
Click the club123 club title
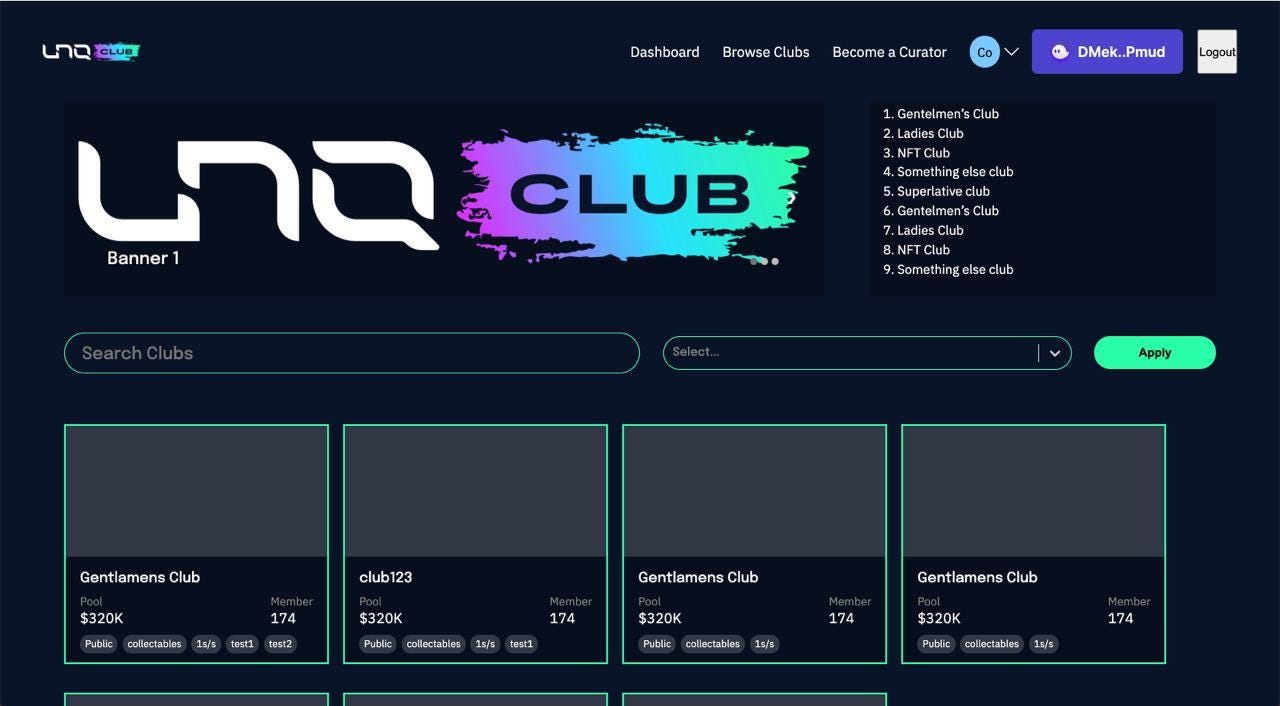(386, 577)
